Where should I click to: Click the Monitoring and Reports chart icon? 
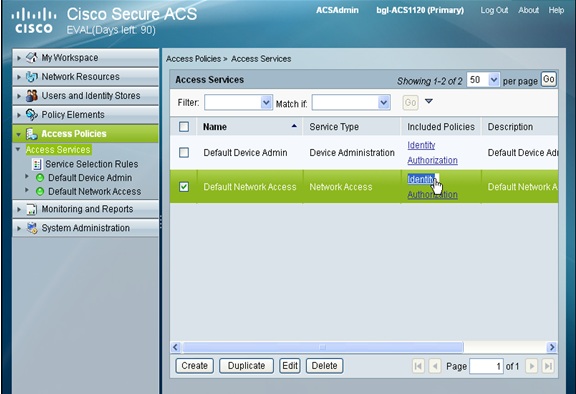(x=32, y=209)
